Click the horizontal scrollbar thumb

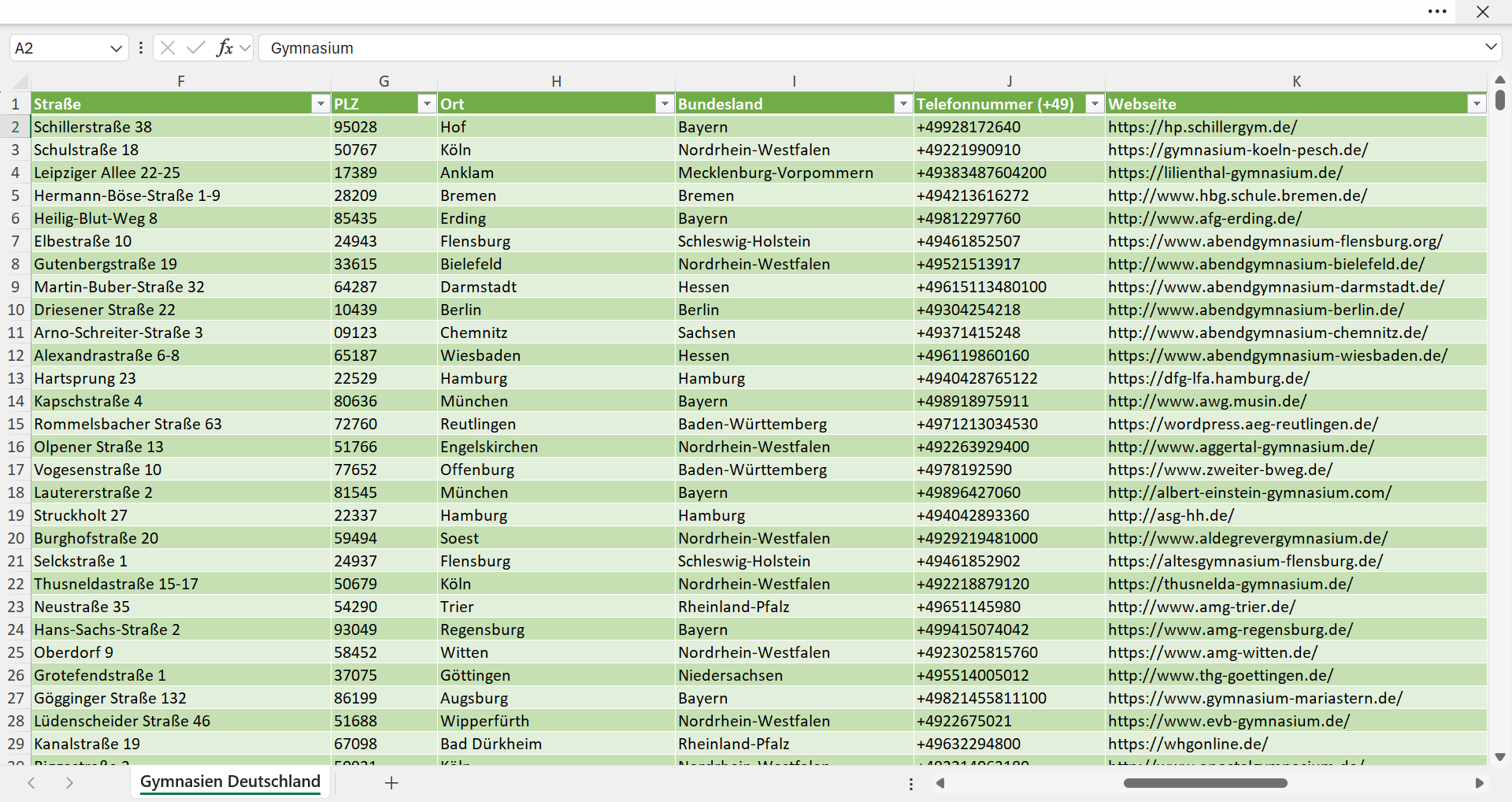[x=1205, y=783]
